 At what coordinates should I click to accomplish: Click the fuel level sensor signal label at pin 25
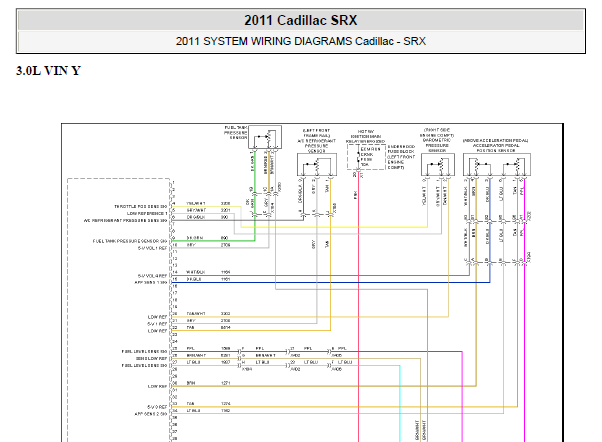pos(144,352)
